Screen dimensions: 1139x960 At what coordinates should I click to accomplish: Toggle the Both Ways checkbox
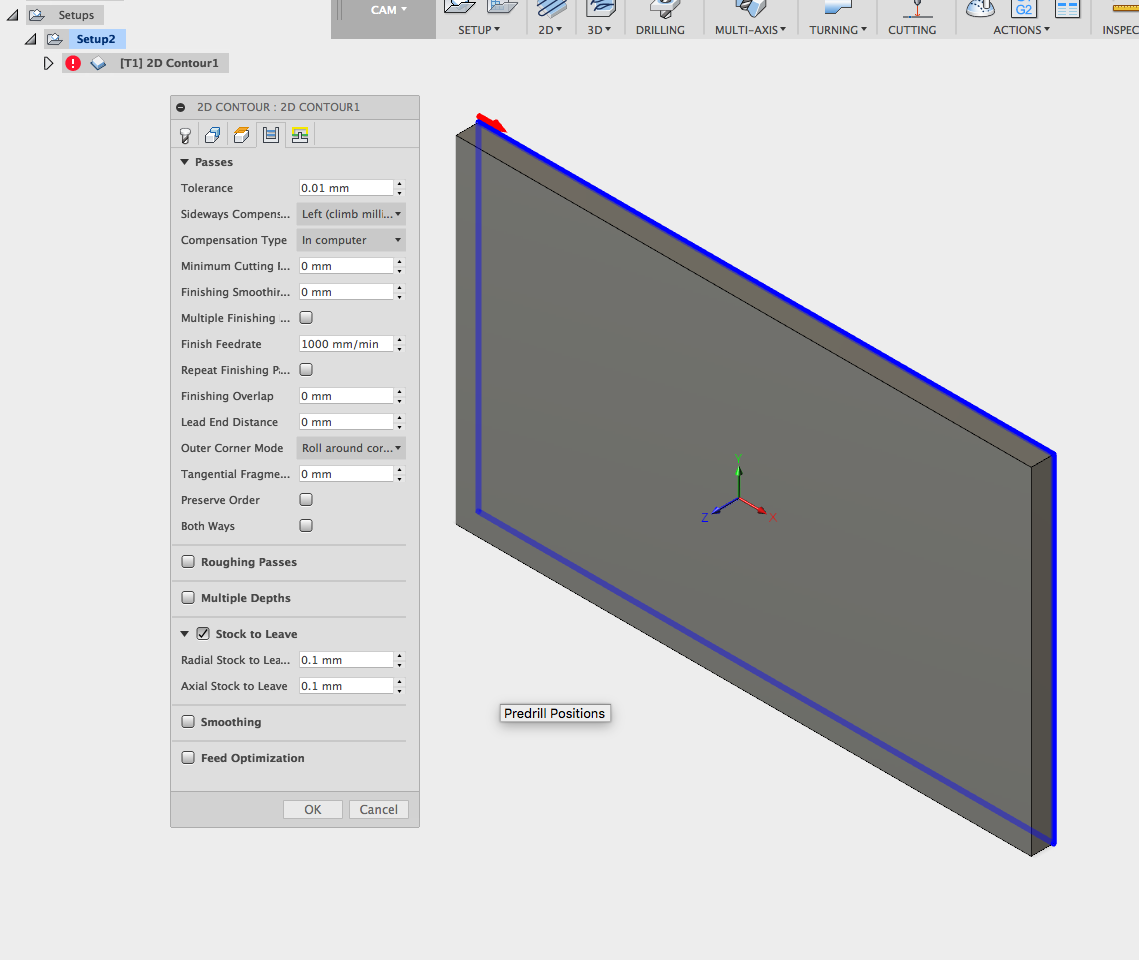(x=306, y=526)
